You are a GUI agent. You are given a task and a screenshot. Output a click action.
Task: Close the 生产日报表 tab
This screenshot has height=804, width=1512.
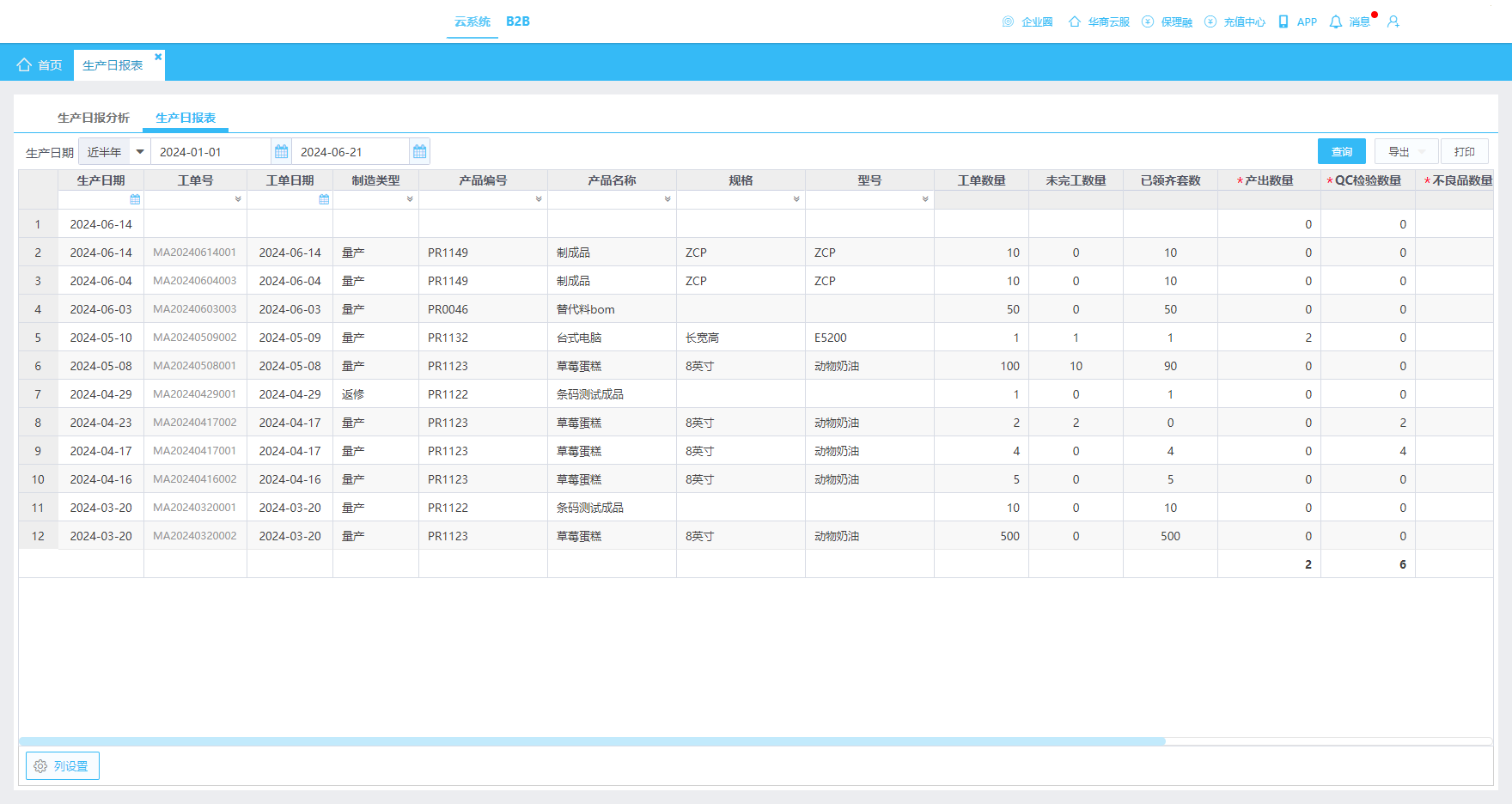pyautogui.click(x=158, y=57)
